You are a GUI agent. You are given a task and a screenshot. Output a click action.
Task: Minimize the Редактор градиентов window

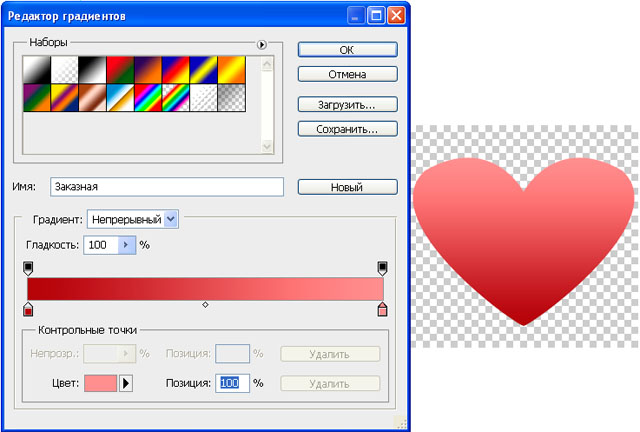pos(356,16)
